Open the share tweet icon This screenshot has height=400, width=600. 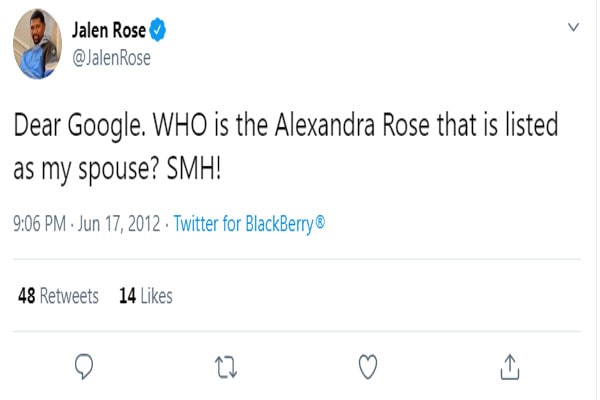pyautogui.click(x=509, y=368)
